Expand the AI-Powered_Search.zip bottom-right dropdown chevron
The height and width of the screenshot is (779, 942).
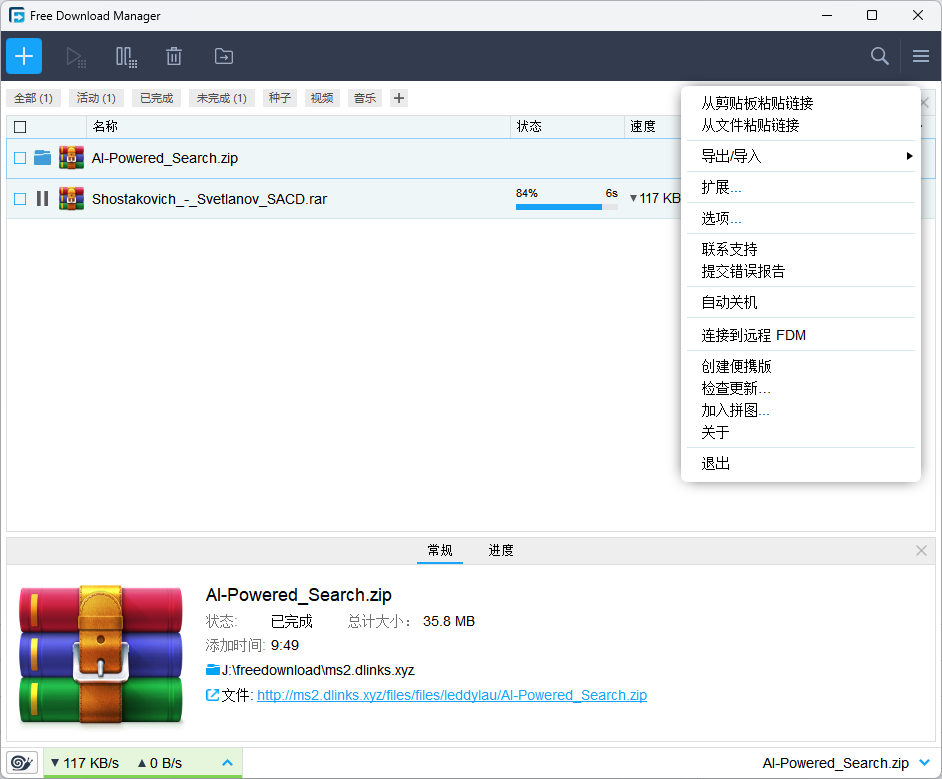[x=925, y=763]
